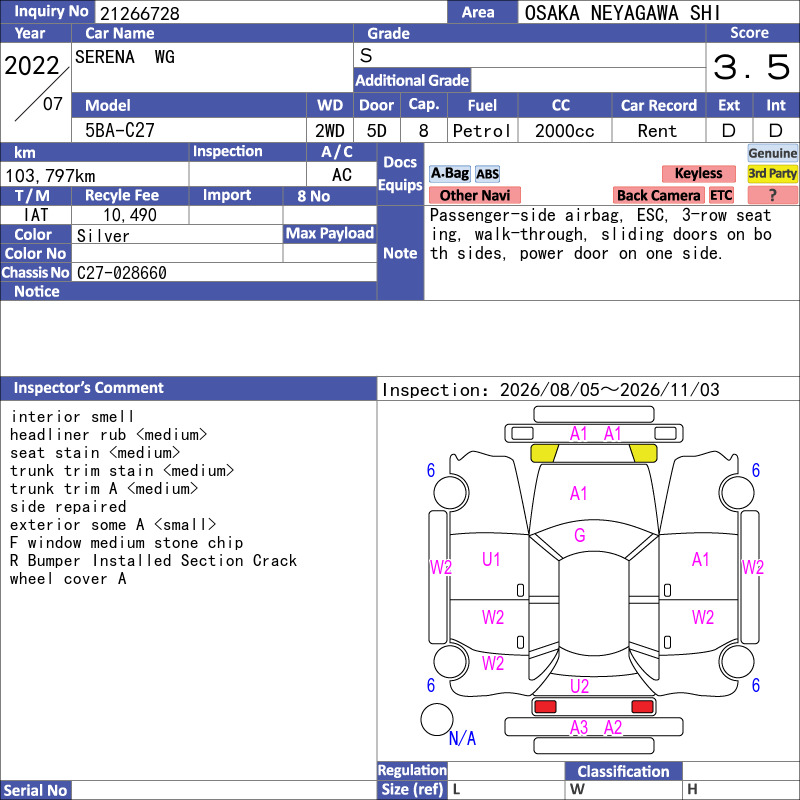This screenshot has height=800, width=800.
Task: Click the area text OSAKA NEYAGAWA SHI
Action: coord(622,13)
